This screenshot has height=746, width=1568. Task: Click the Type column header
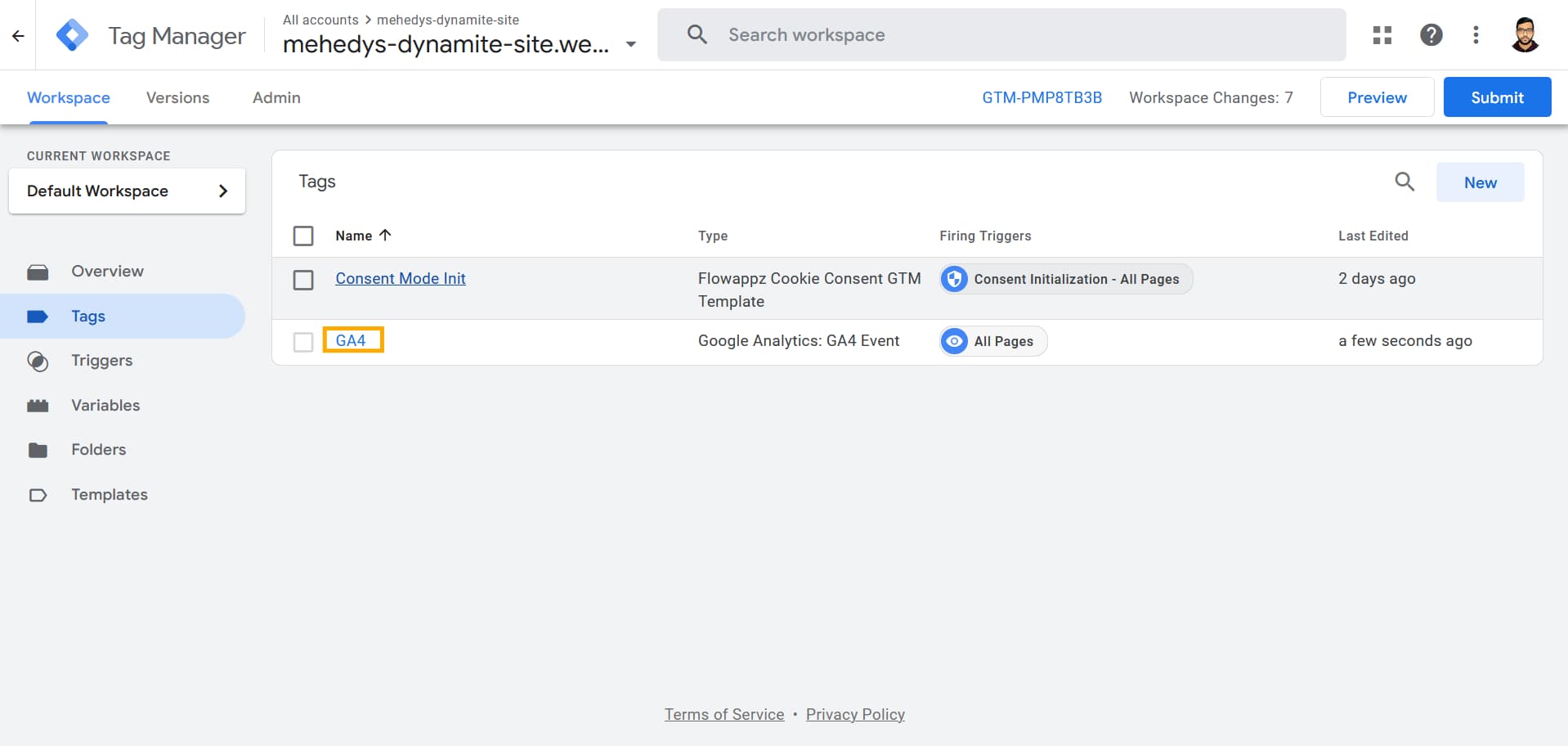coord(713,236)
